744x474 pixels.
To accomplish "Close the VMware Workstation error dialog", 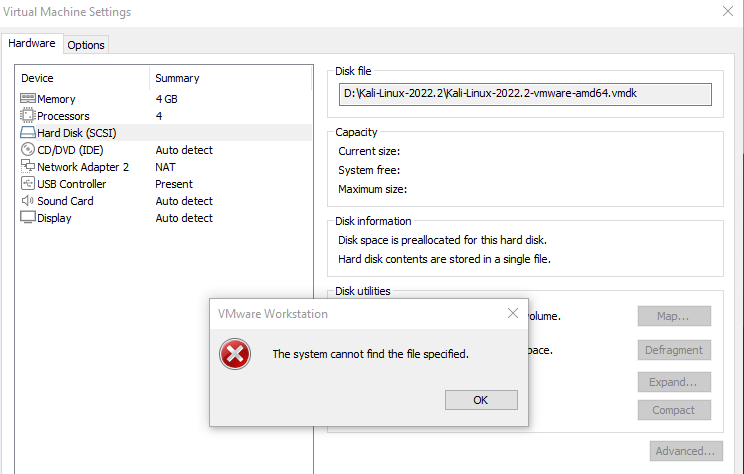I will 513,313.
